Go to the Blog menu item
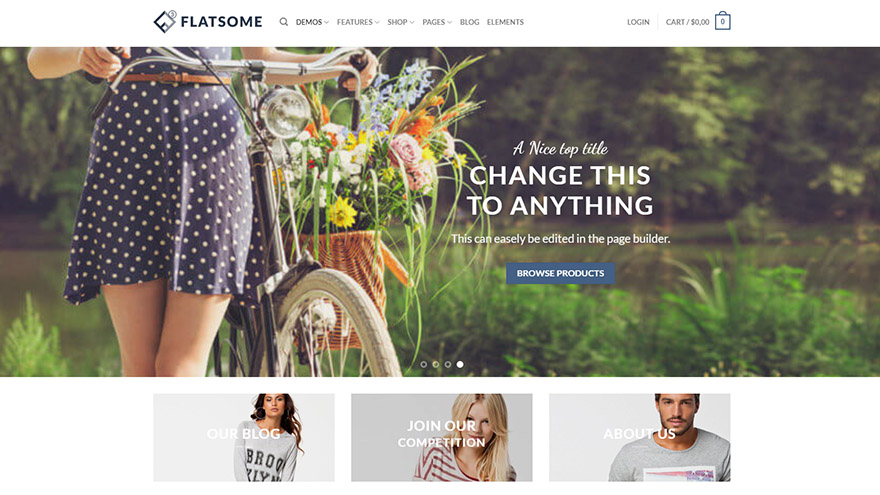Screen dimensions: 880x495 pos(469,22)
